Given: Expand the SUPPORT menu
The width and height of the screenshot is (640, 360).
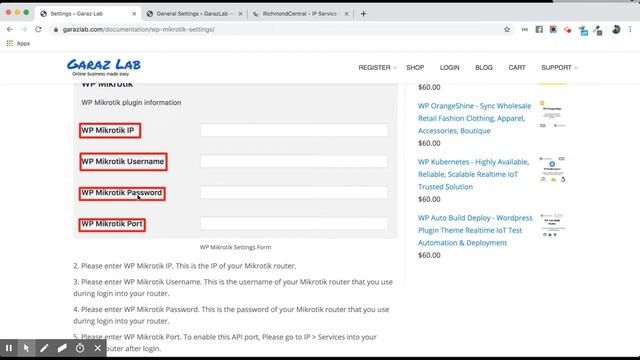Looking at the screenshot, I should click(x=559, y=67).
